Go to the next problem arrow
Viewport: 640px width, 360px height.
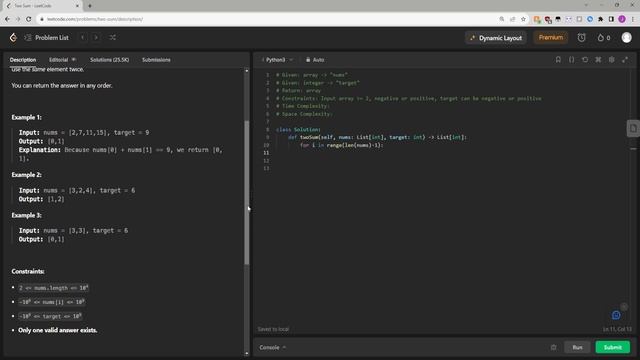click(x=96, y=38)
